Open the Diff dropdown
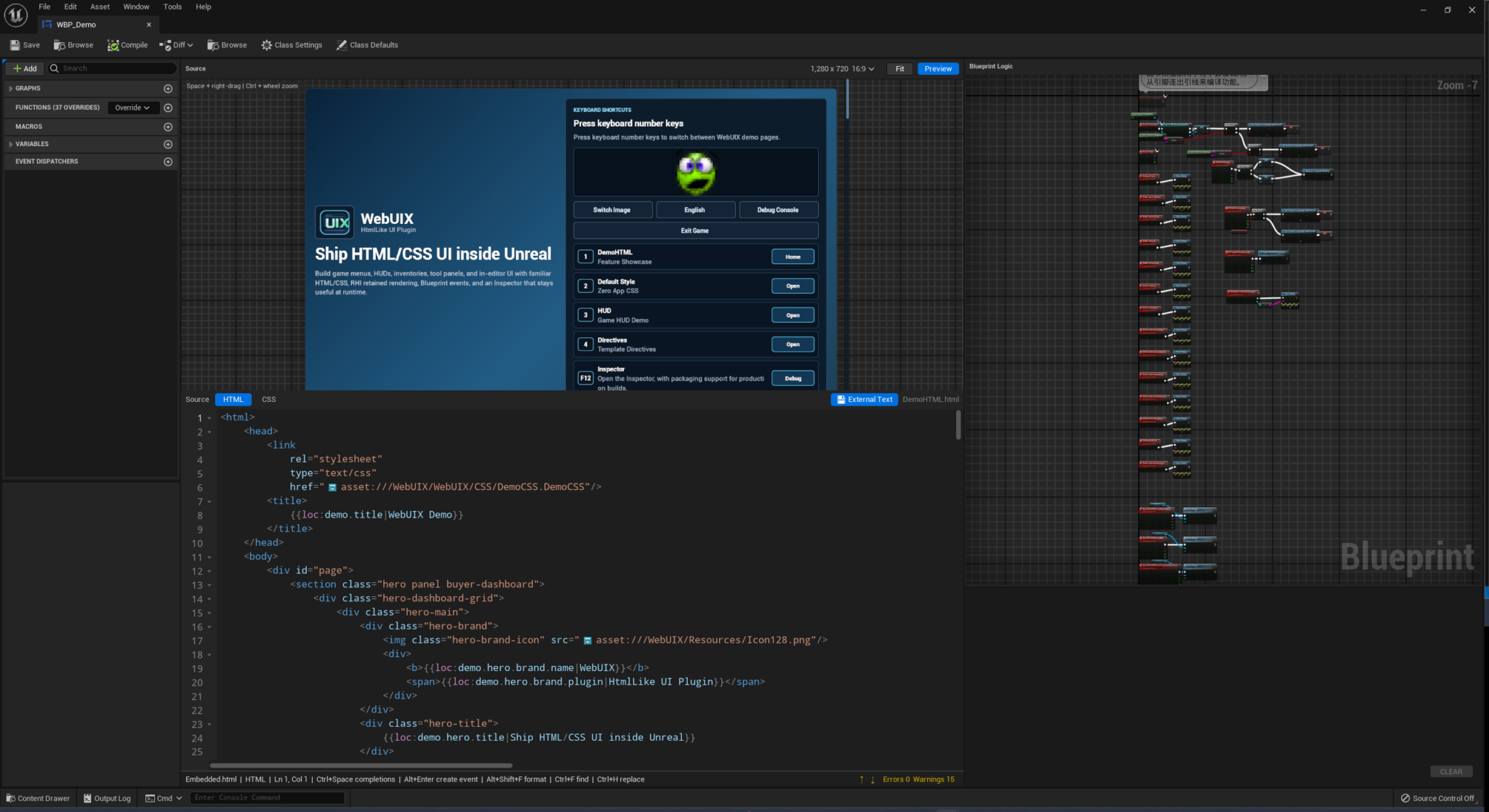1489x812 pixels. click(177, 45)
